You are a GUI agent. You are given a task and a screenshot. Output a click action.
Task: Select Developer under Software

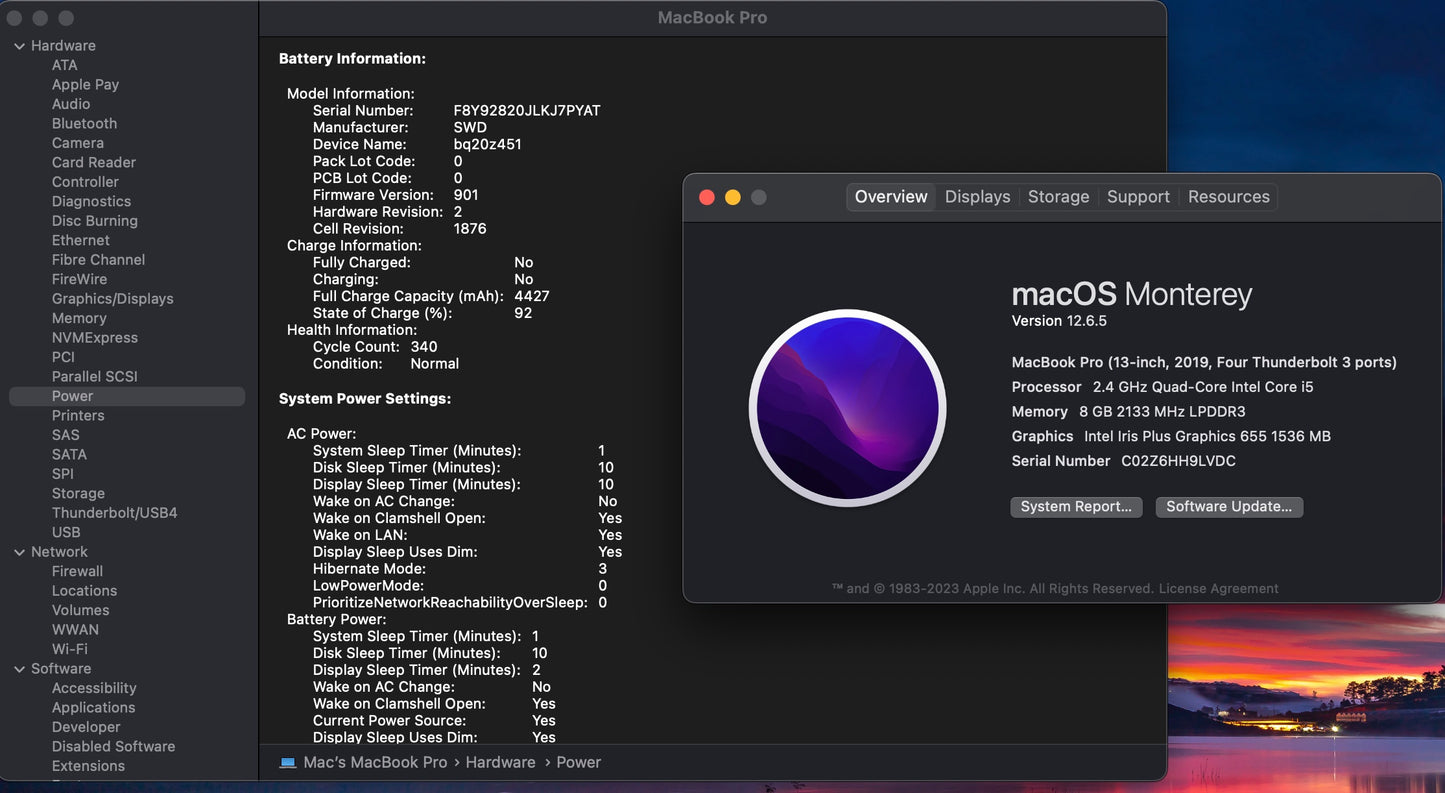click(86, 728)
